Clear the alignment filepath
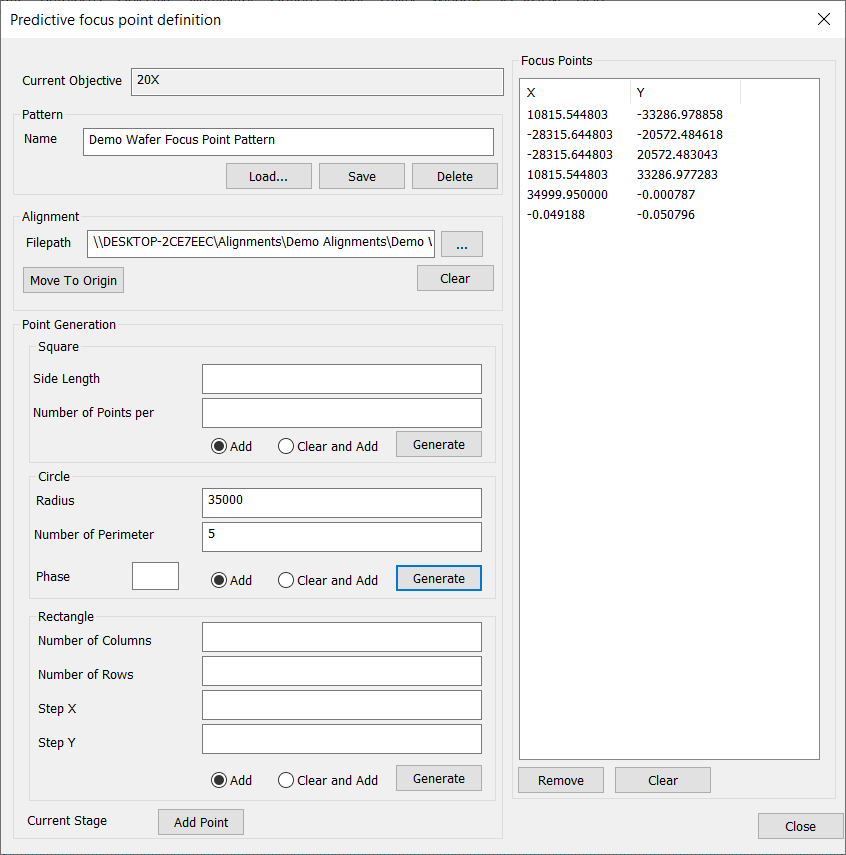846x855 pixels. coord(454,278)
